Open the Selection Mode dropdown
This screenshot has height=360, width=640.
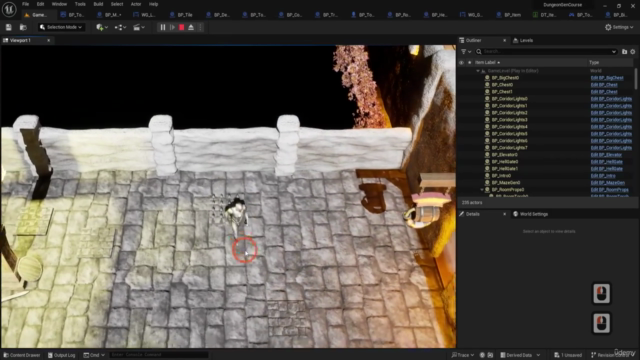tap(61, 27)
